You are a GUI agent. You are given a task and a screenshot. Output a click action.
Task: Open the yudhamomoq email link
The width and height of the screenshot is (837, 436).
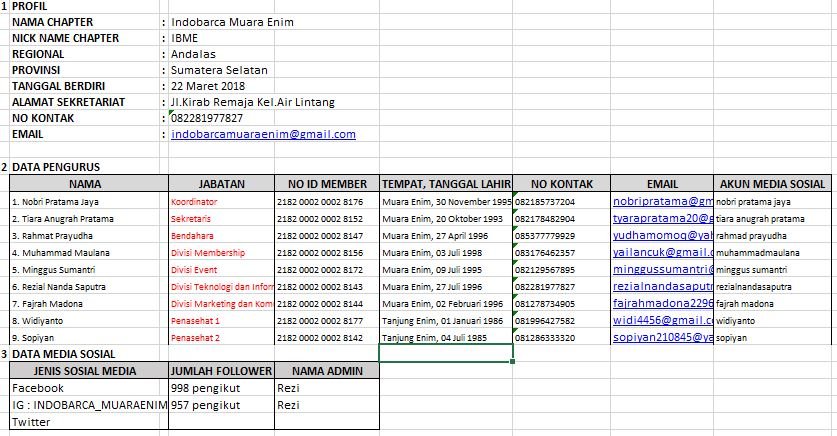[x=662, y=235]
